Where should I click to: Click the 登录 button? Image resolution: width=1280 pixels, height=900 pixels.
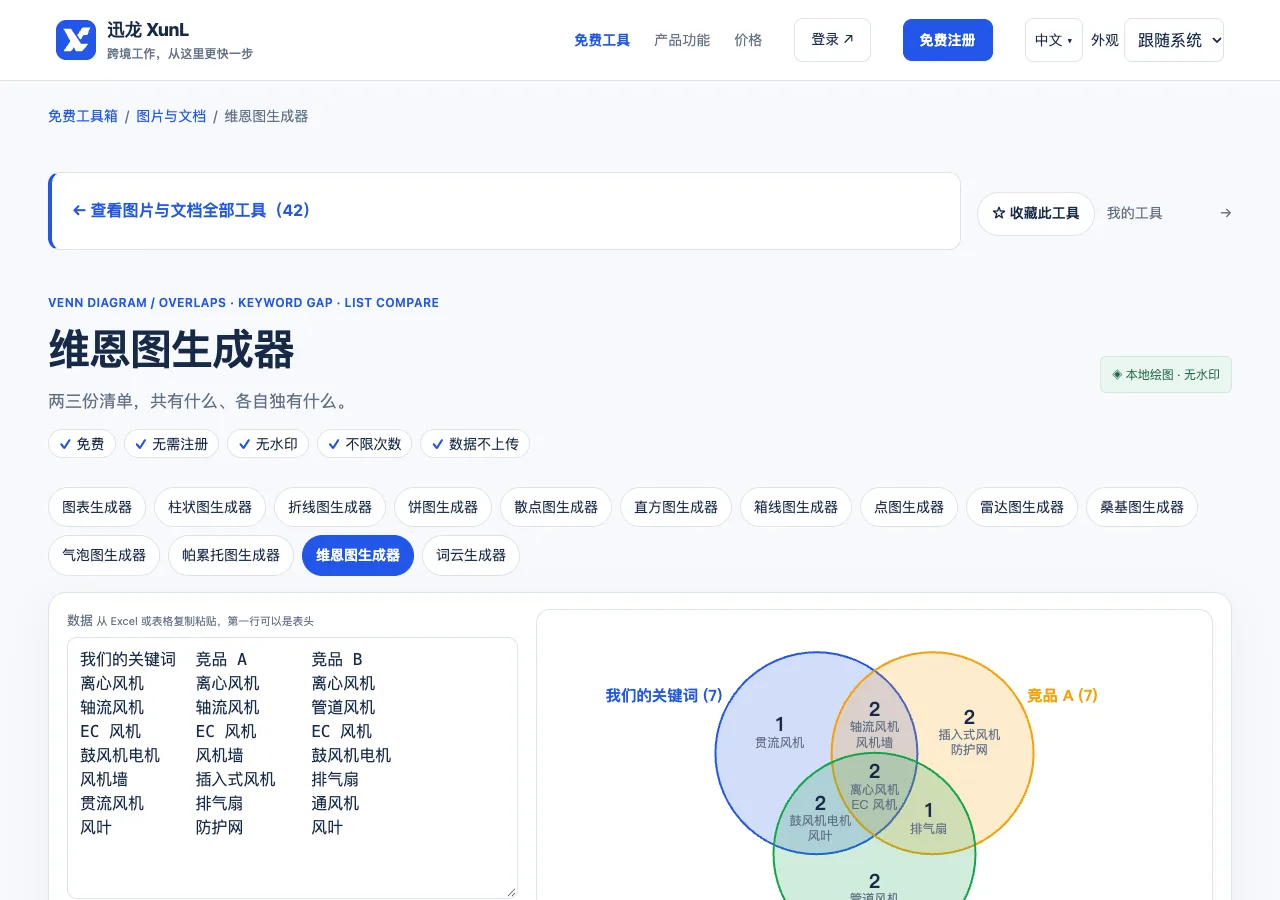[x=832, y=40]
